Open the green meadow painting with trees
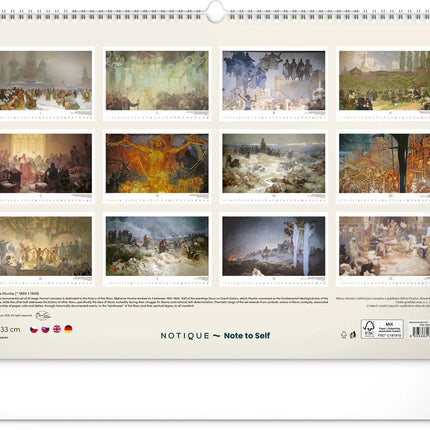The height and width of the screenshot is (430, 430). point(385,80)
